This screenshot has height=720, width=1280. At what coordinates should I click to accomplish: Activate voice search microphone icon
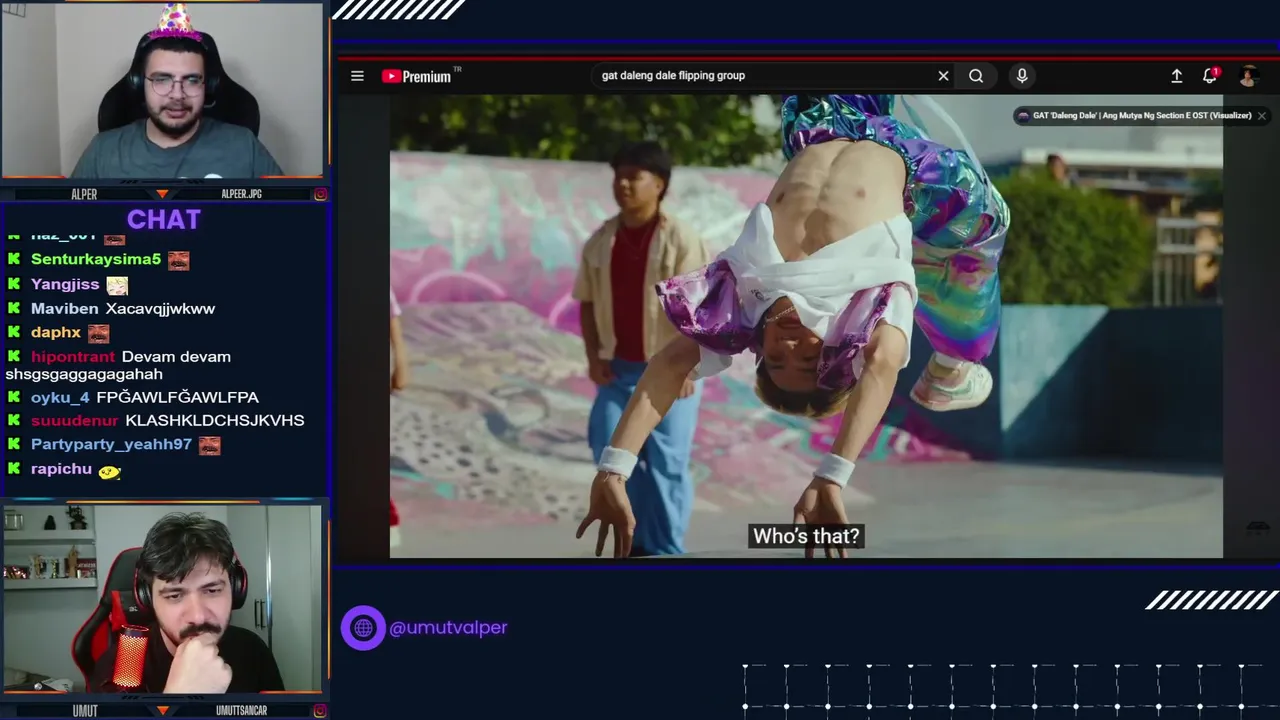pos(1022,76)
